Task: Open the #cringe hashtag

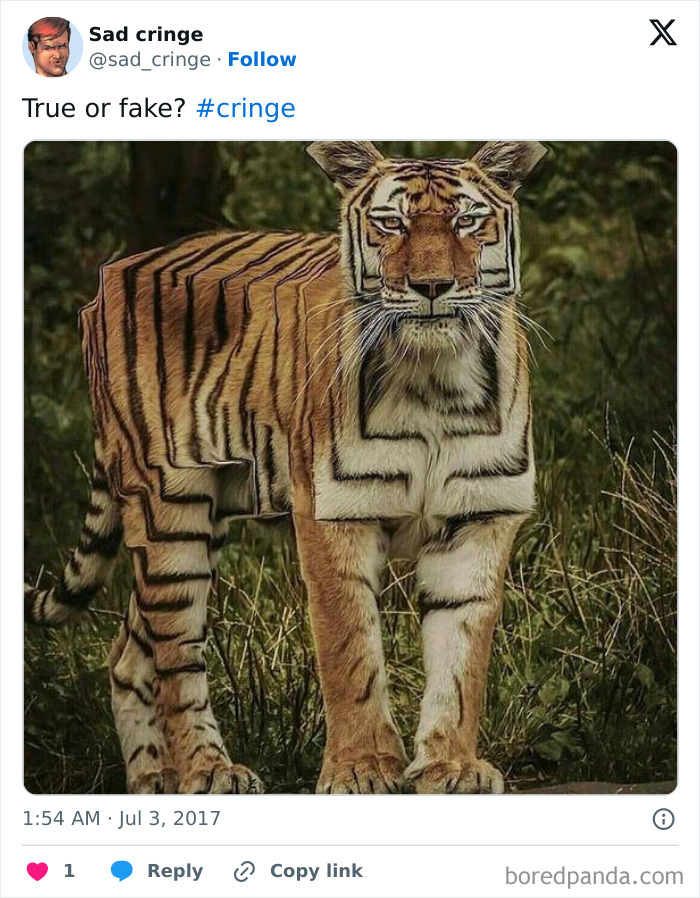Action: [246, 108]
